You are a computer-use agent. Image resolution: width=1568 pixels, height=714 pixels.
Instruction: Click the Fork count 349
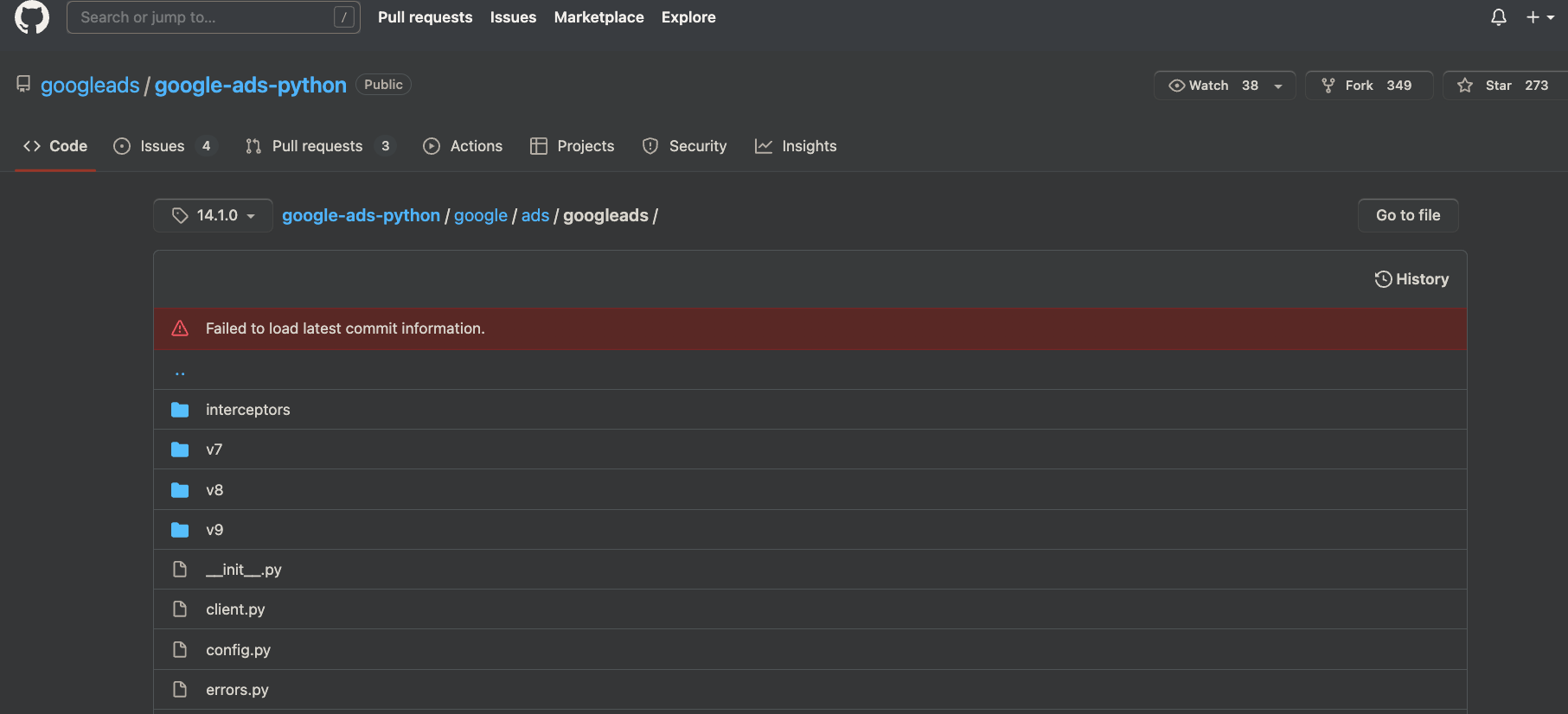pos(1399,86)
